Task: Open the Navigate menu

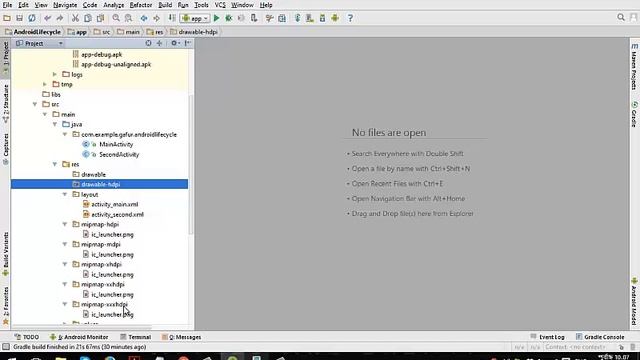Action: coord(65,5)
